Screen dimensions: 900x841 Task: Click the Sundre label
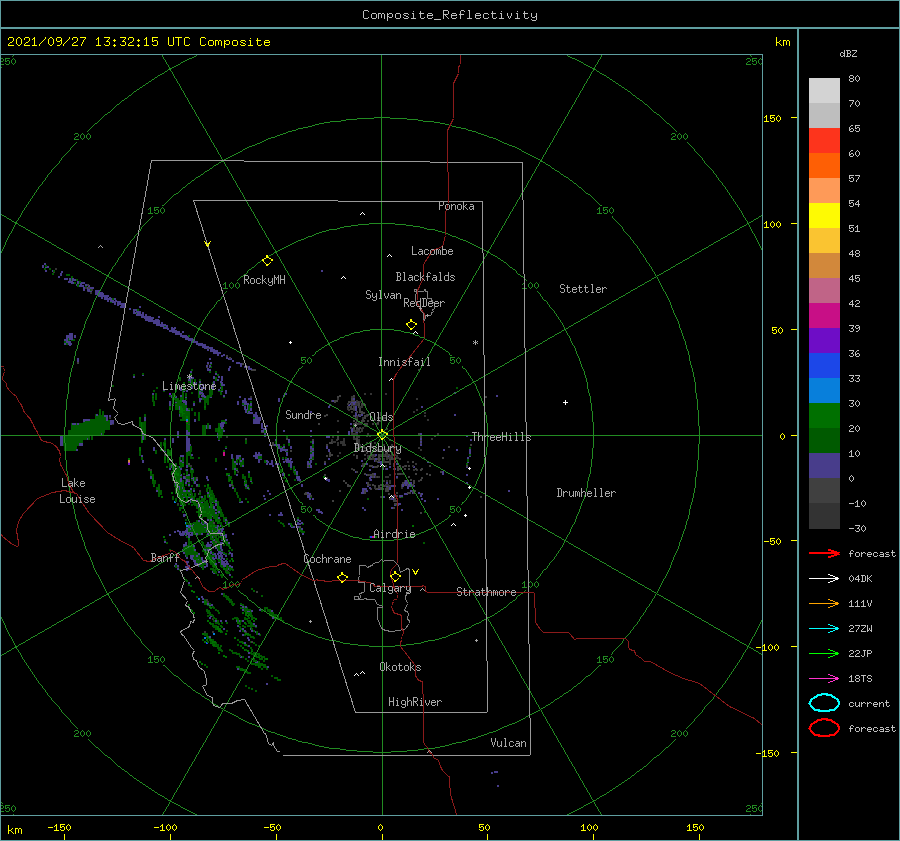303,414
